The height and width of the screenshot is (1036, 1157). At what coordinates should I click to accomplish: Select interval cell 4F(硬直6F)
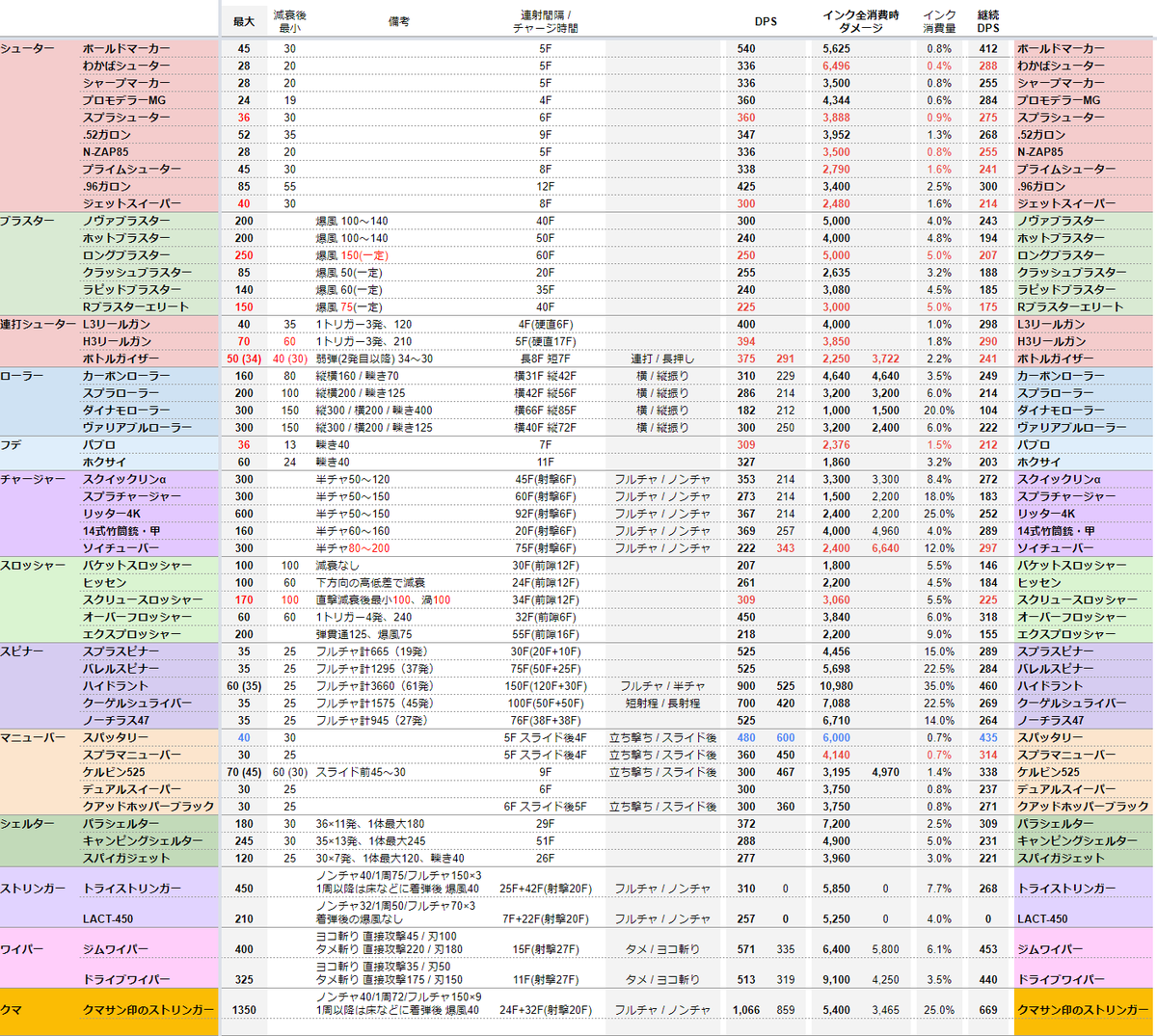pos(546,324)
